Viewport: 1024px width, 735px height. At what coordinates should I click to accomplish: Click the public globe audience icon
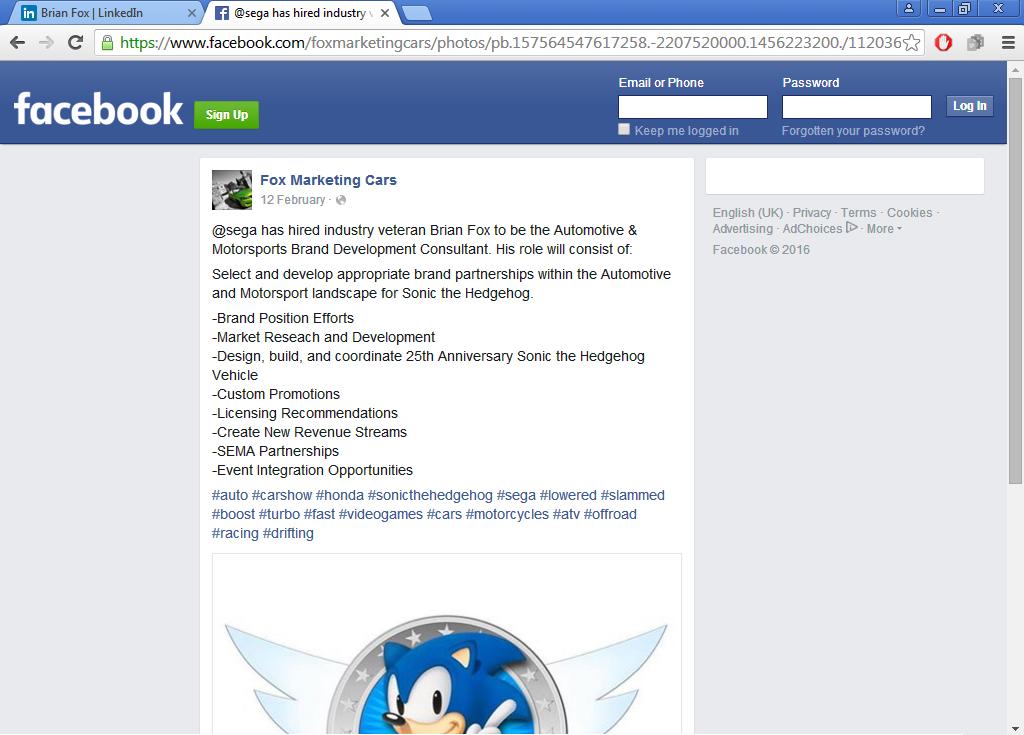coord(341,200)
